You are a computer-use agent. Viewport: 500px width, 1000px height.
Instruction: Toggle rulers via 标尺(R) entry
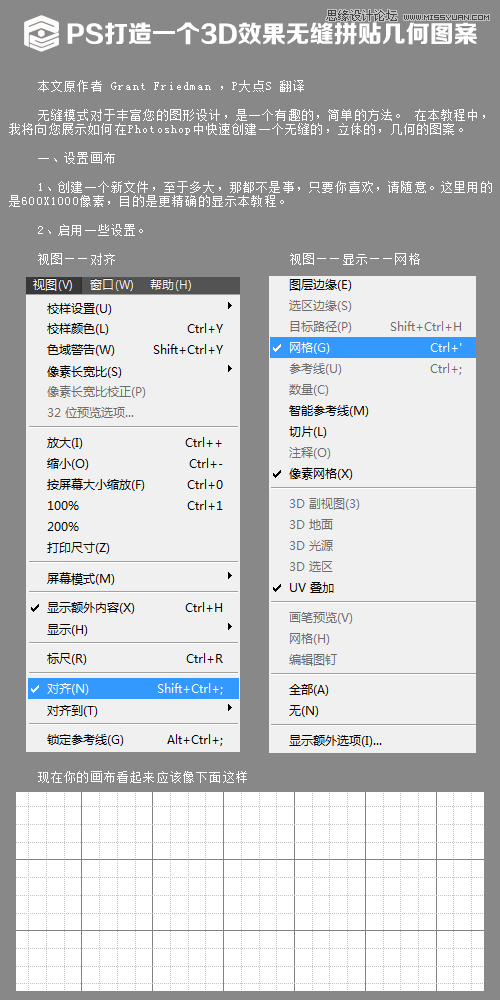[133, 659]
